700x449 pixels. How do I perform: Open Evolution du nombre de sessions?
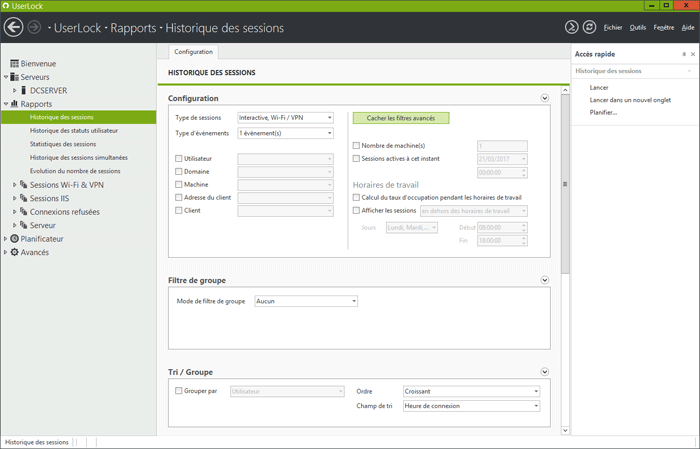click(x=75, y=171)
